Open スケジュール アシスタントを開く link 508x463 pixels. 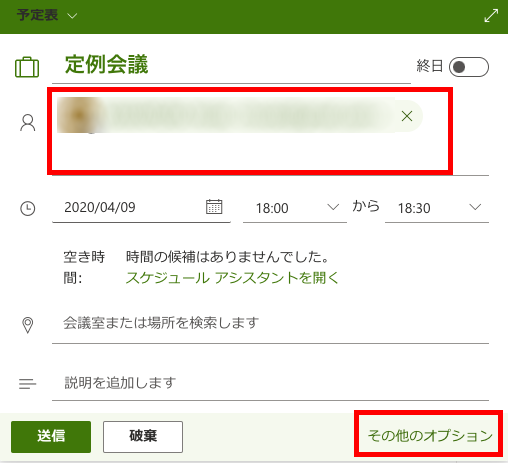232,277
